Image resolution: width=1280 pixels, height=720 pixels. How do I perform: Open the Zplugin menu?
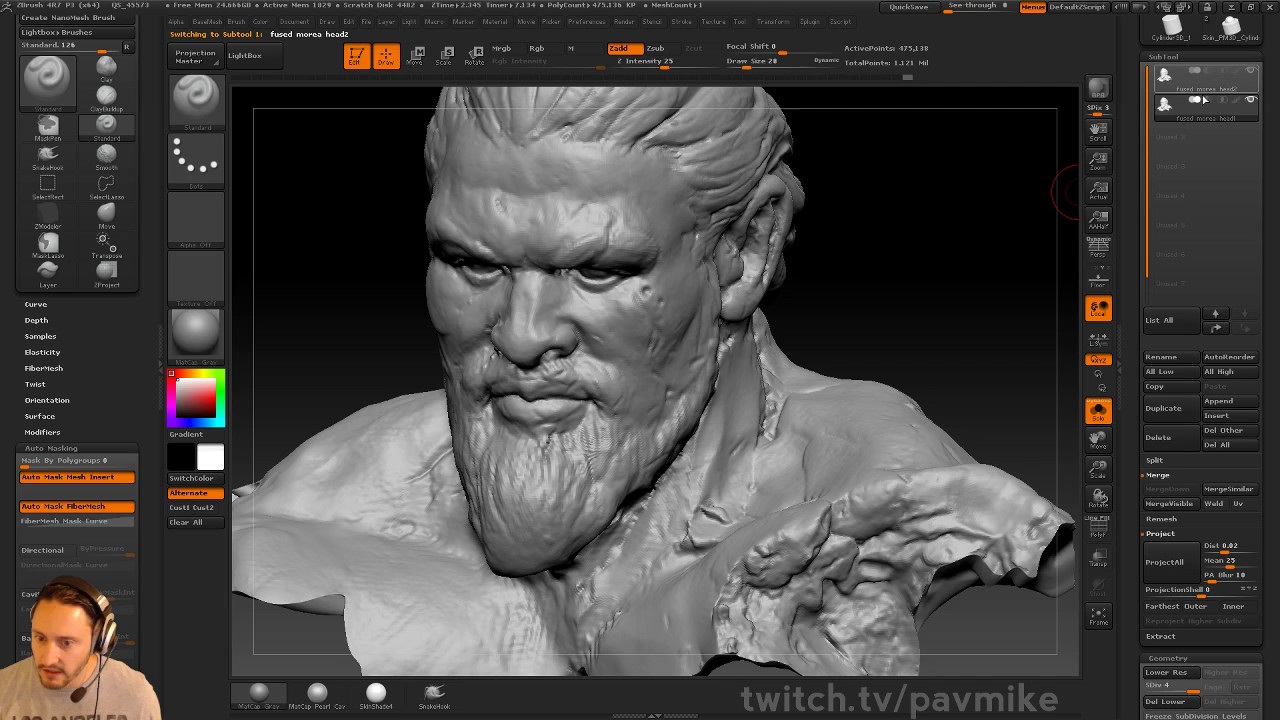tap(810, 21)
